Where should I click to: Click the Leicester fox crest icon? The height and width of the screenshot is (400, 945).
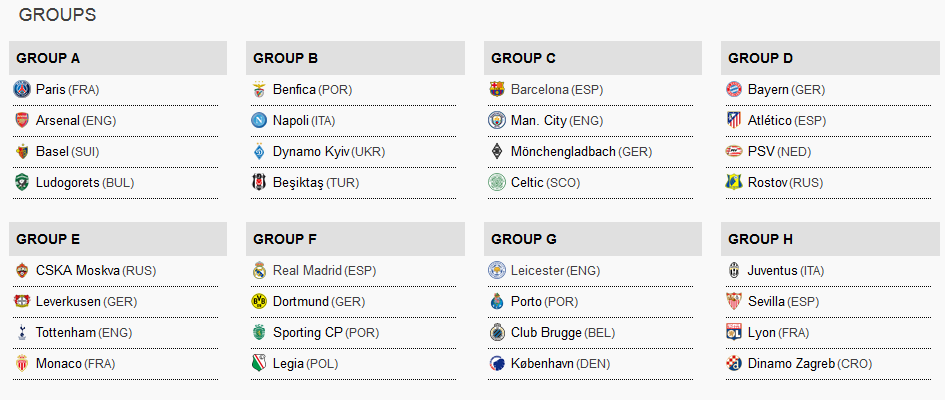pyautogui.click(x=497, y=271)
